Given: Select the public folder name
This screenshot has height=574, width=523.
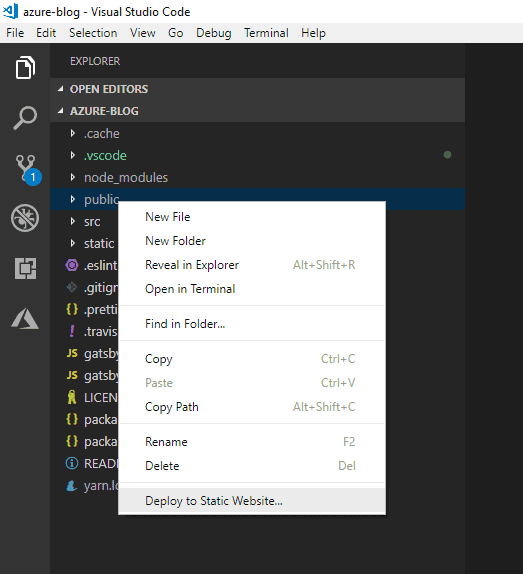Looking at the screenshot, I should [101, 200].
